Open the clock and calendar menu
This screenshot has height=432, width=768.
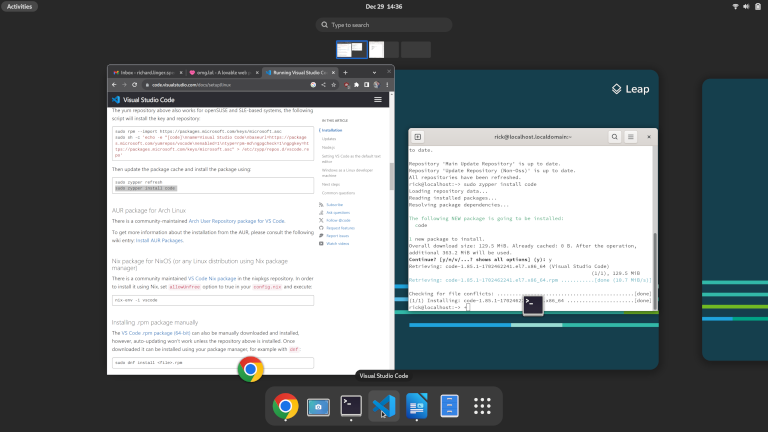click(x=384, y=6)
